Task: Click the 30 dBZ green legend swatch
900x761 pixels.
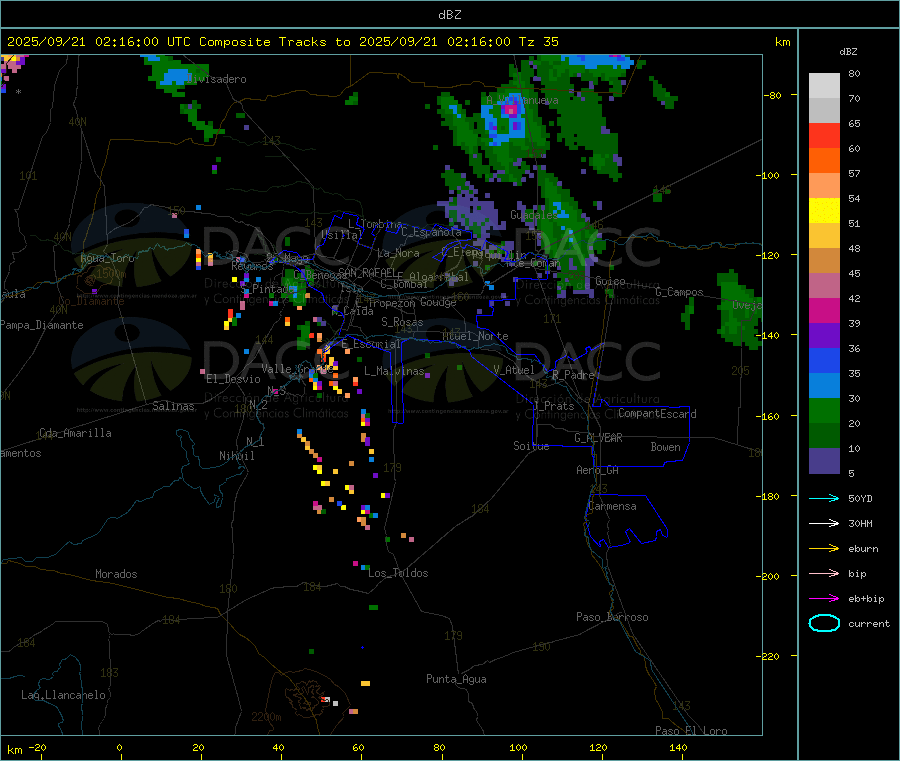Action: point(824,410)
